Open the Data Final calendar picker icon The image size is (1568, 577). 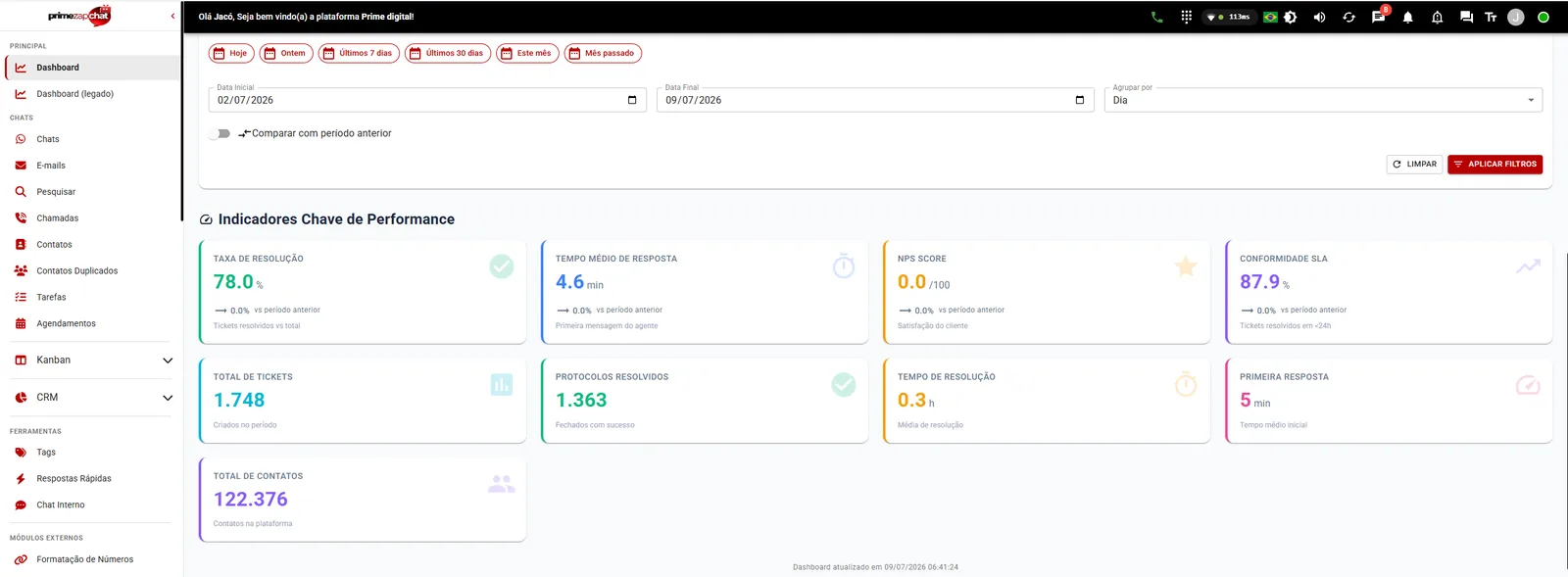point(1080,100)
